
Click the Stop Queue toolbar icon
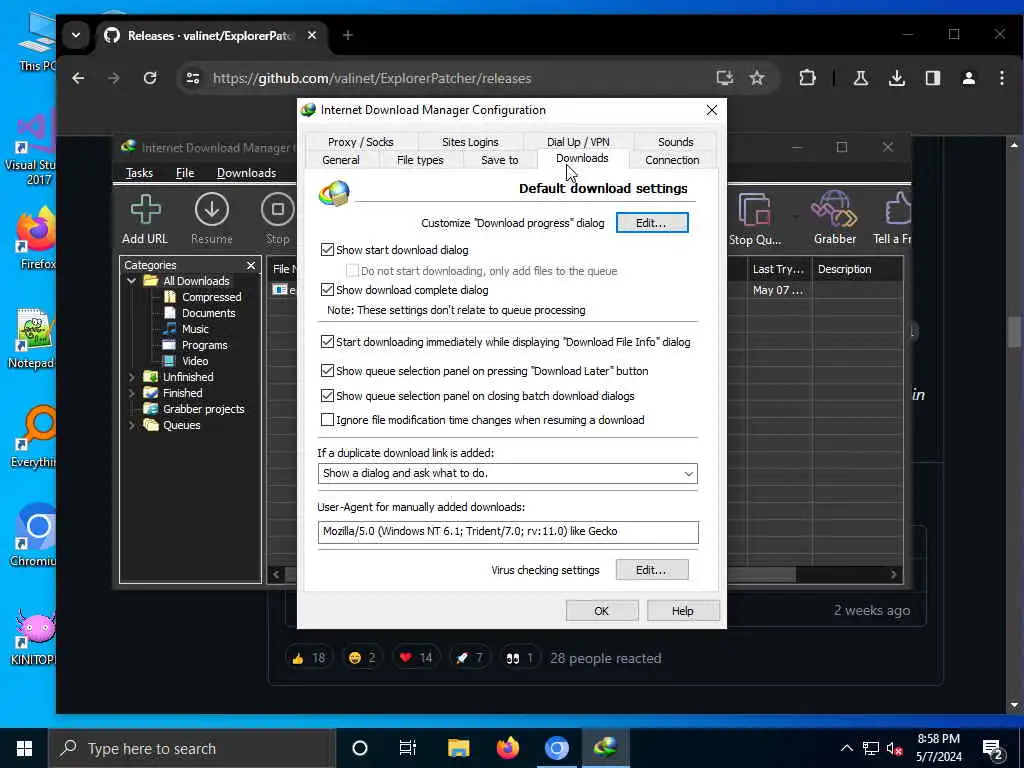pos(755,219)
